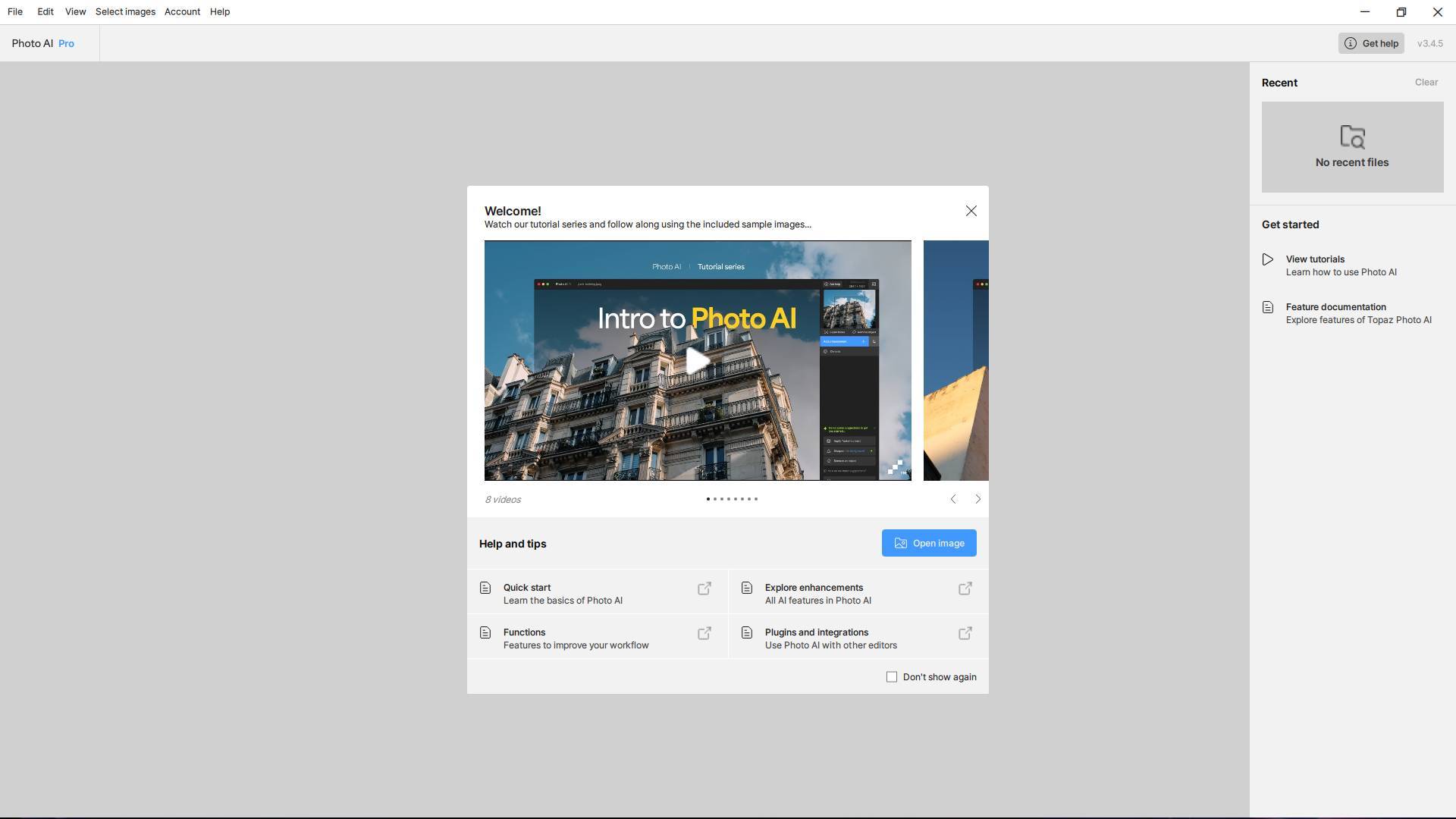Click the Photo AI Pro logo

(42, 43)
